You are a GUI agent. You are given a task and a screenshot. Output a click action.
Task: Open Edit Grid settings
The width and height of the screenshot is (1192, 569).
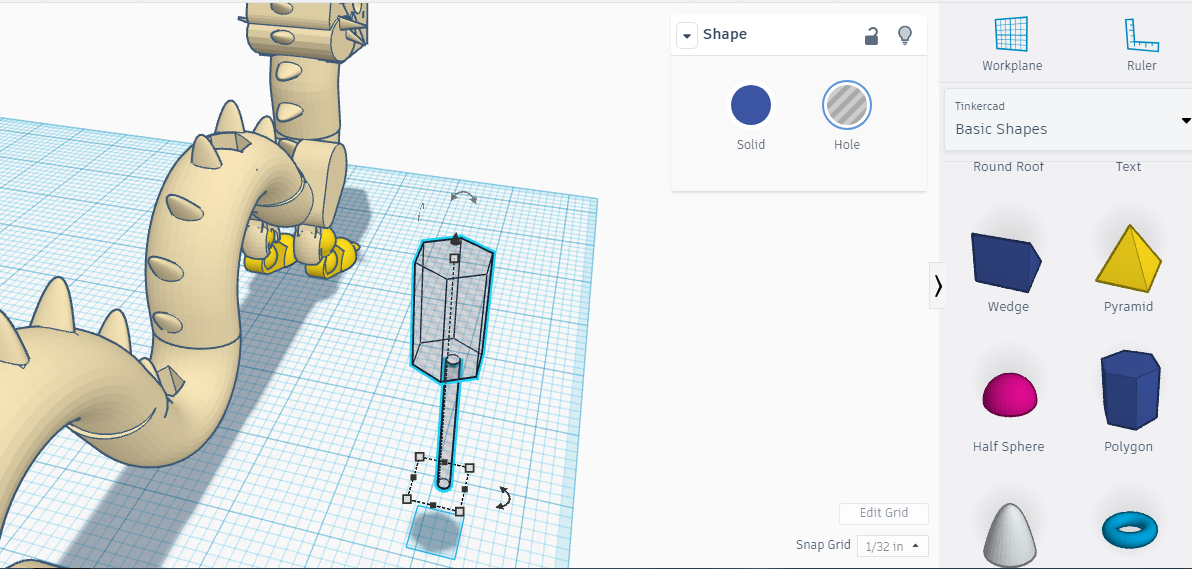883,513
